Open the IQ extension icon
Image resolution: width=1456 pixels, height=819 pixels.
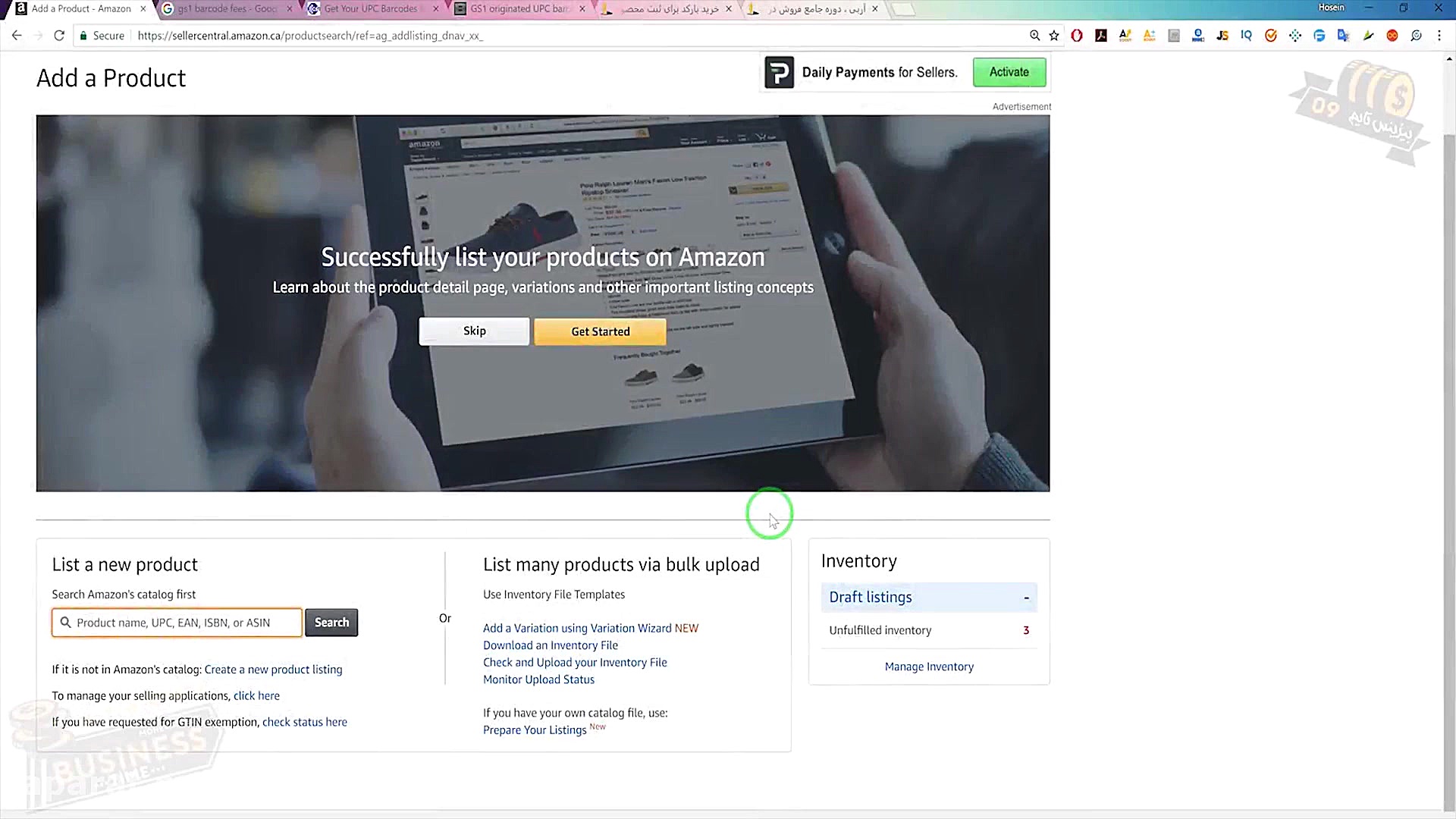(1247, 36)
